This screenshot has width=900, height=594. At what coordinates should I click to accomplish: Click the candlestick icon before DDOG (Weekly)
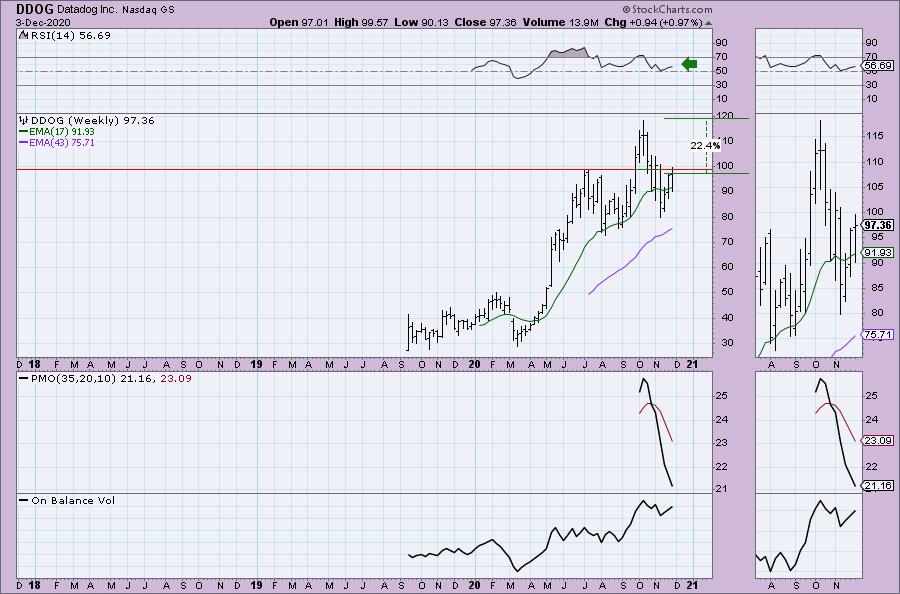coord(24,120)
